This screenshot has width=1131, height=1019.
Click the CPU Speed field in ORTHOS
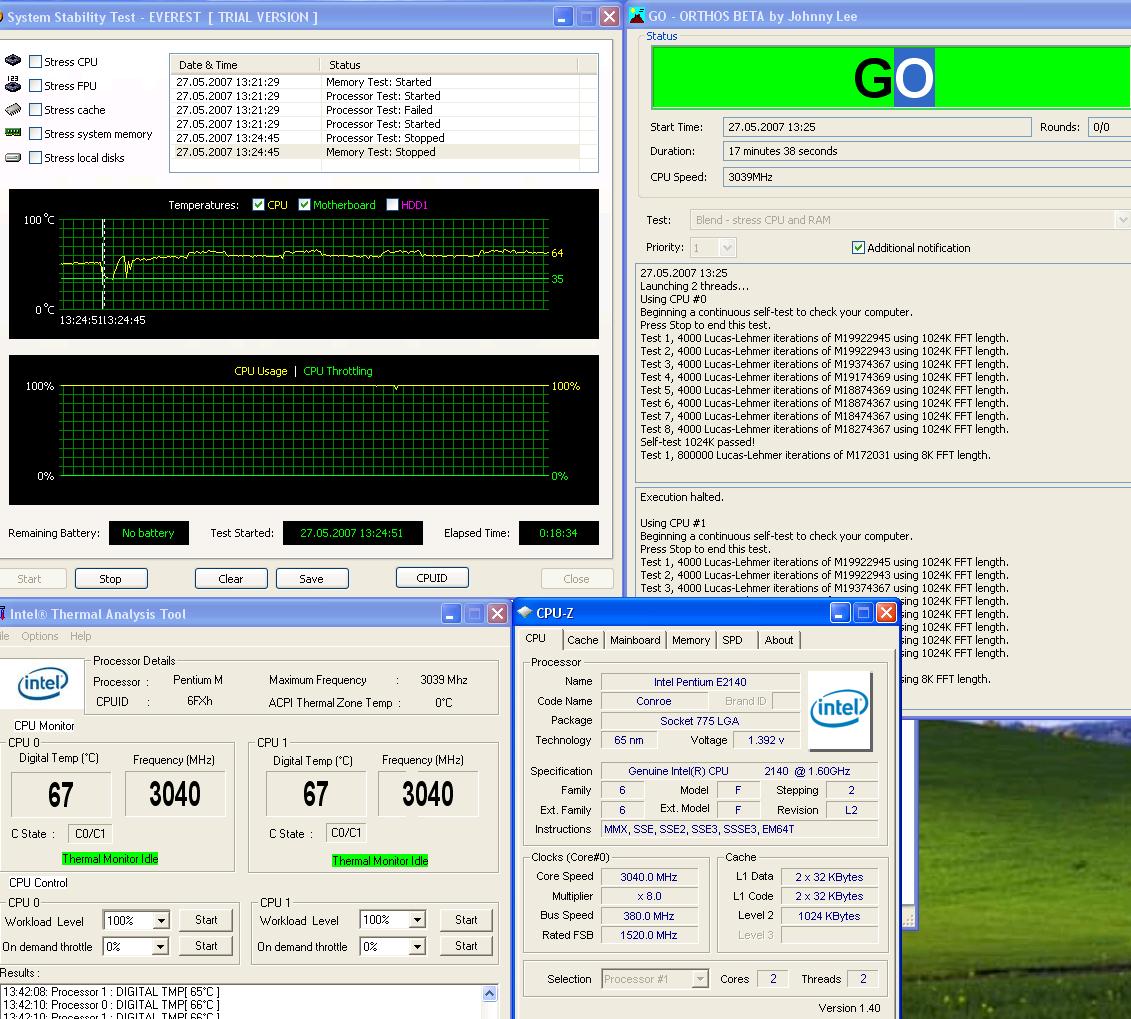pos(927,177)
